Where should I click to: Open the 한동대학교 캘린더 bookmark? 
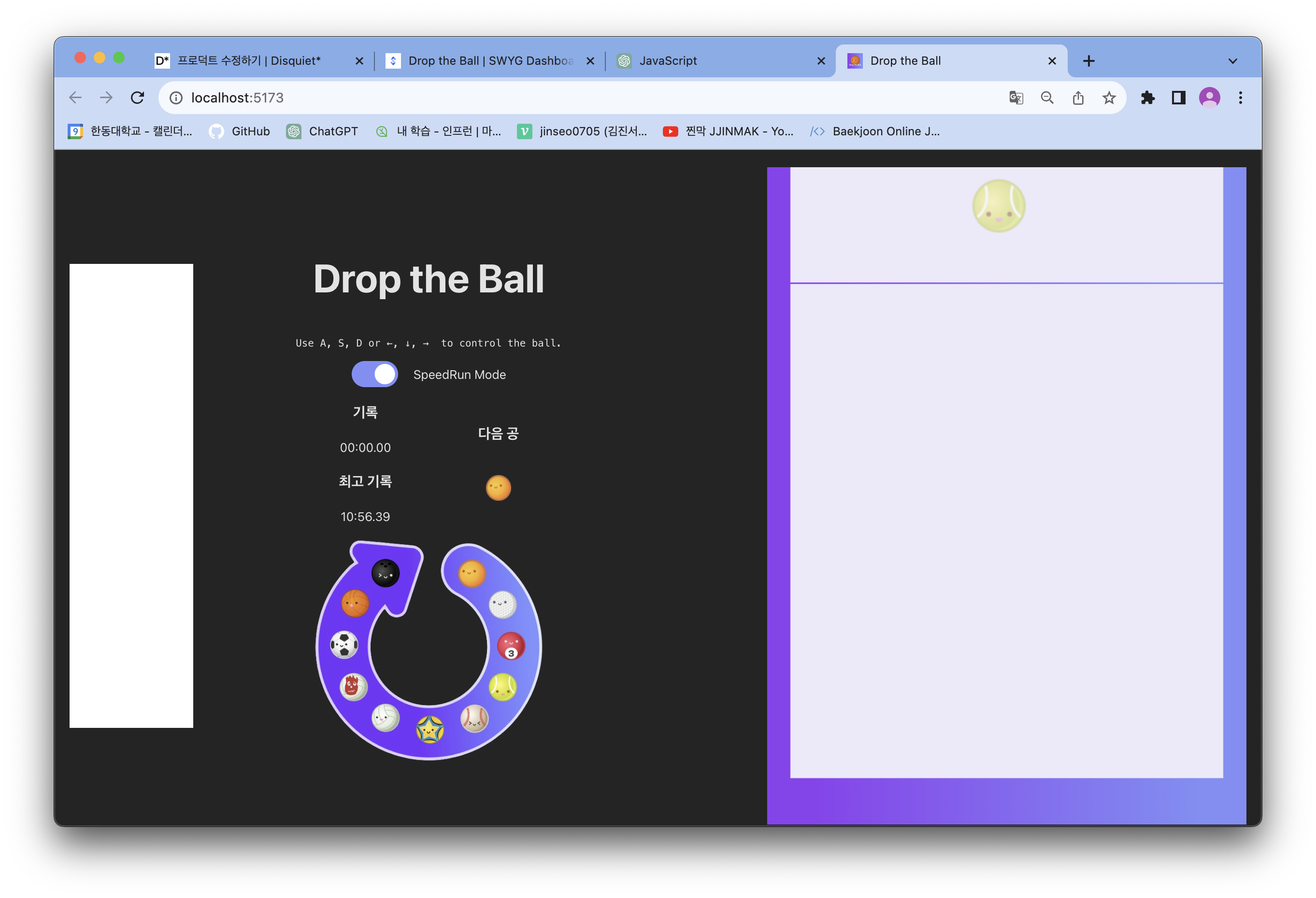130,131
